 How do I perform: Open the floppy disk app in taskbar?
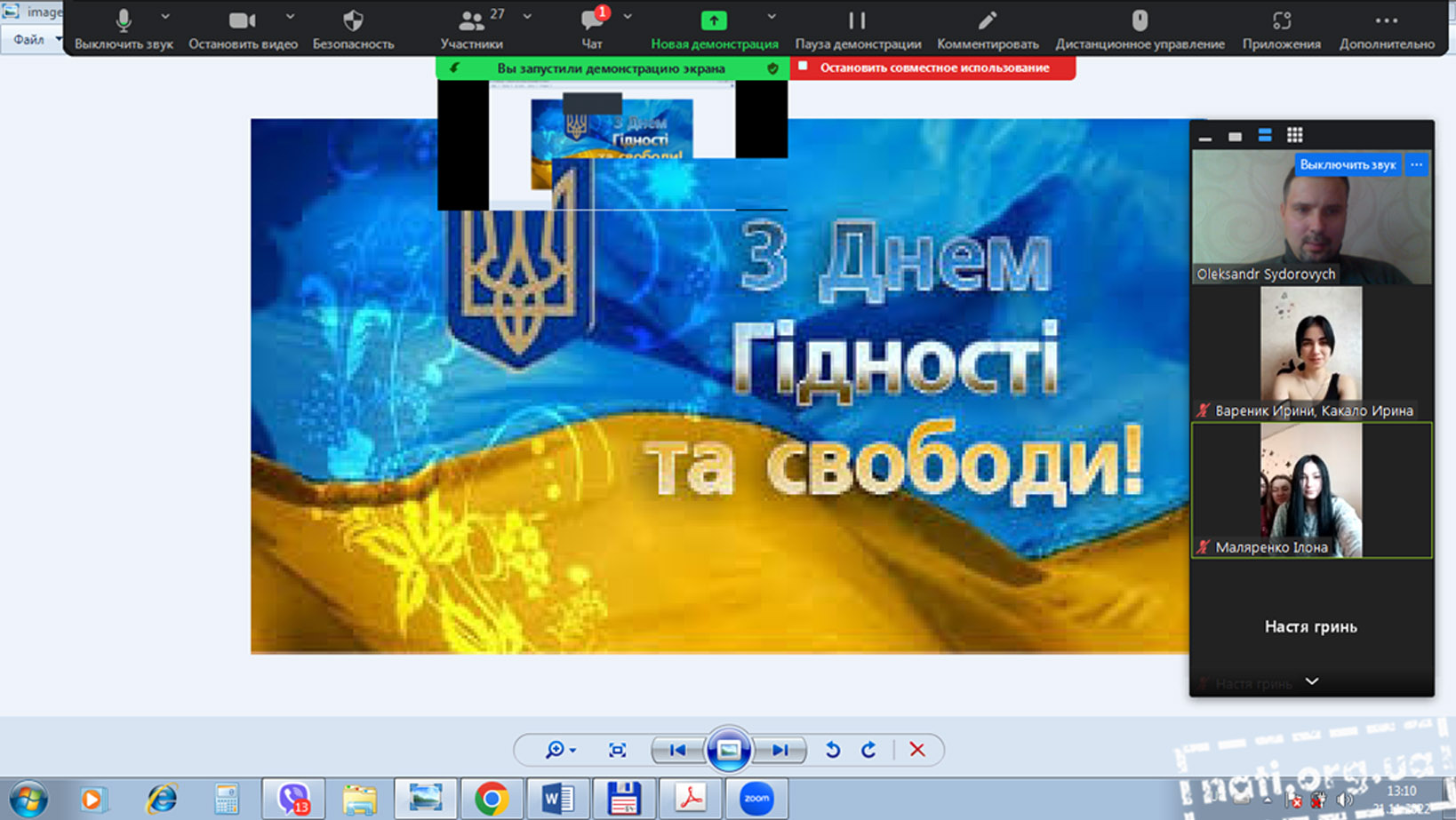coord(624,800)
